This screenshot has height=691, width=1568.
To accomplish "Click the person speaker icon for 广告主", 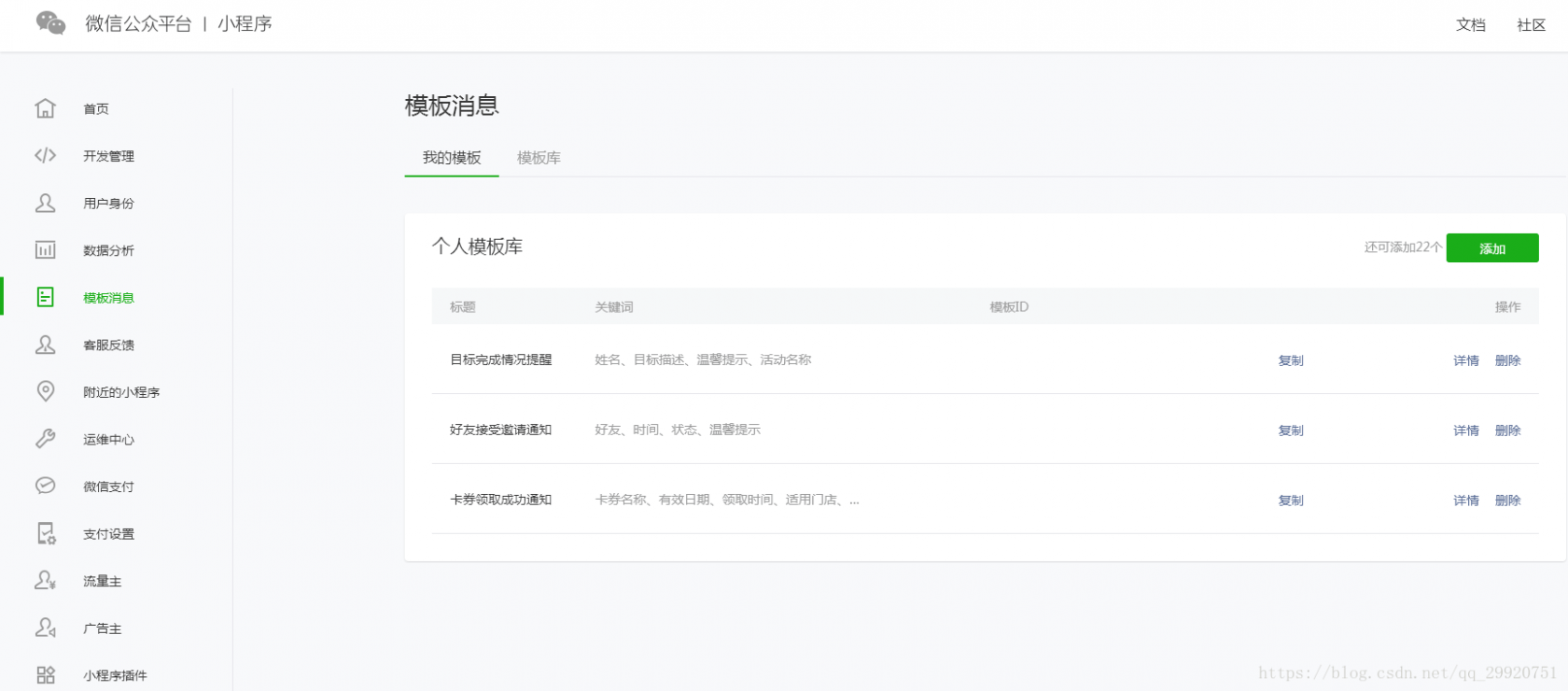I will click(x=45, y=628).
